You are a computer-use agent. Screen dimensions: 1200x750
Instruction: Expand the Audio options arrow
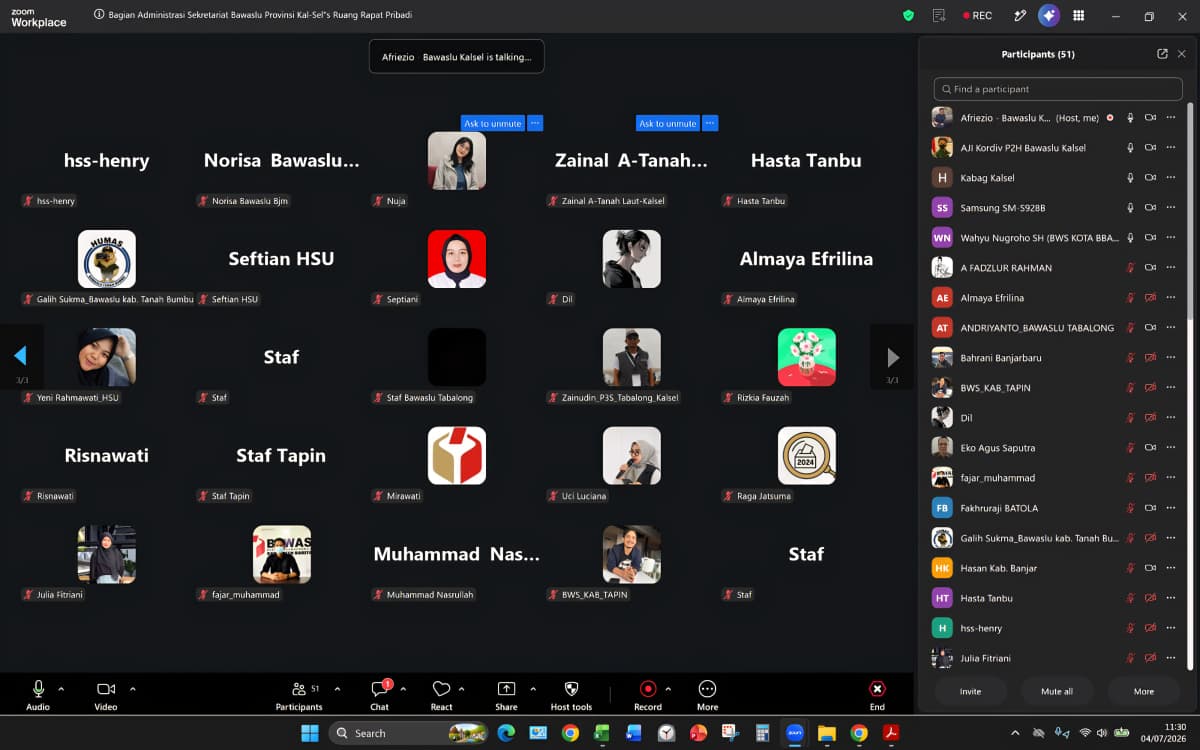[x=61, y=689]
